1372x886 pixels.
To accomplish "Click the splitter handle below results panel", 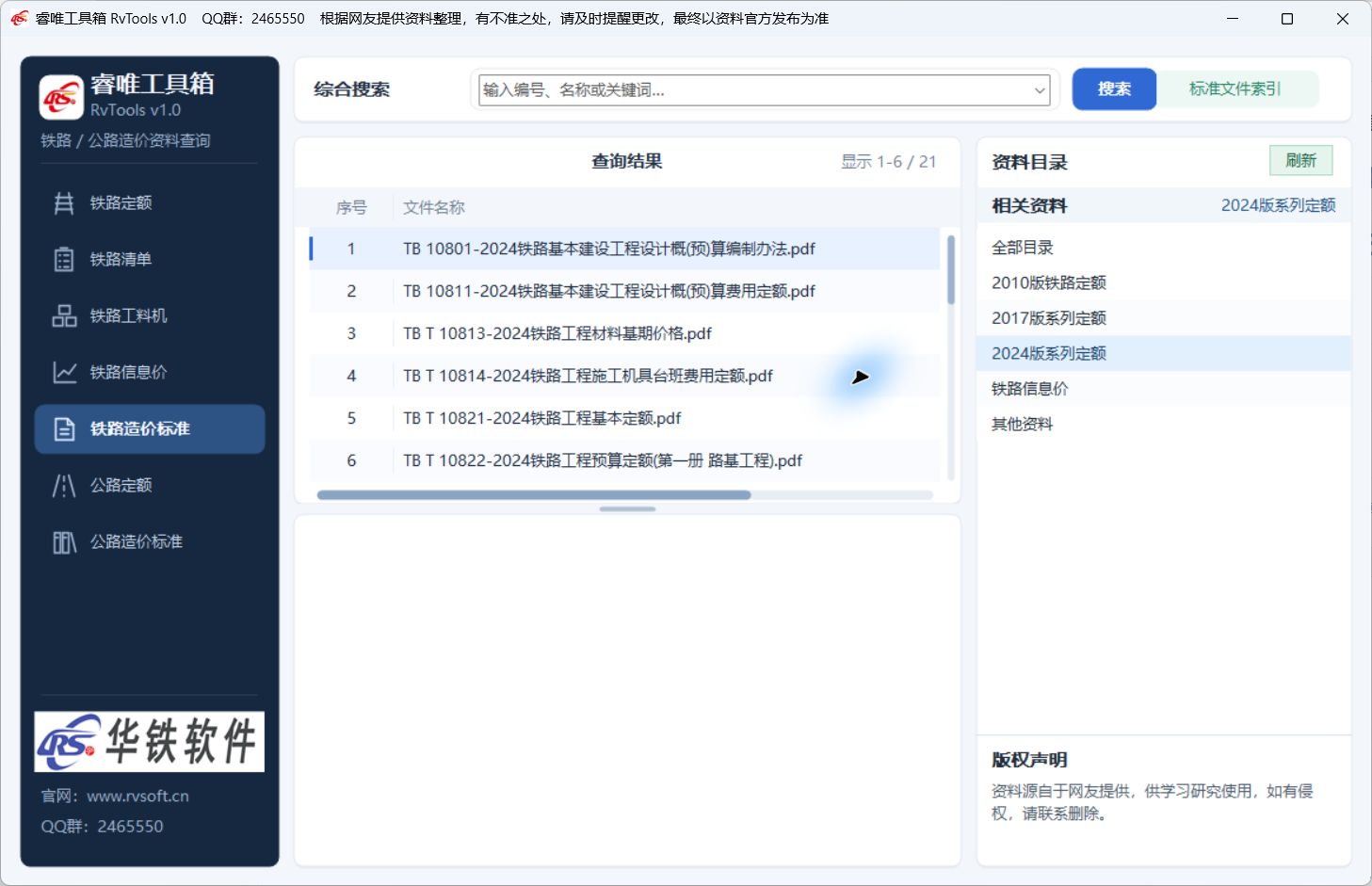I will pyautogui.click(x=627, y=509).
